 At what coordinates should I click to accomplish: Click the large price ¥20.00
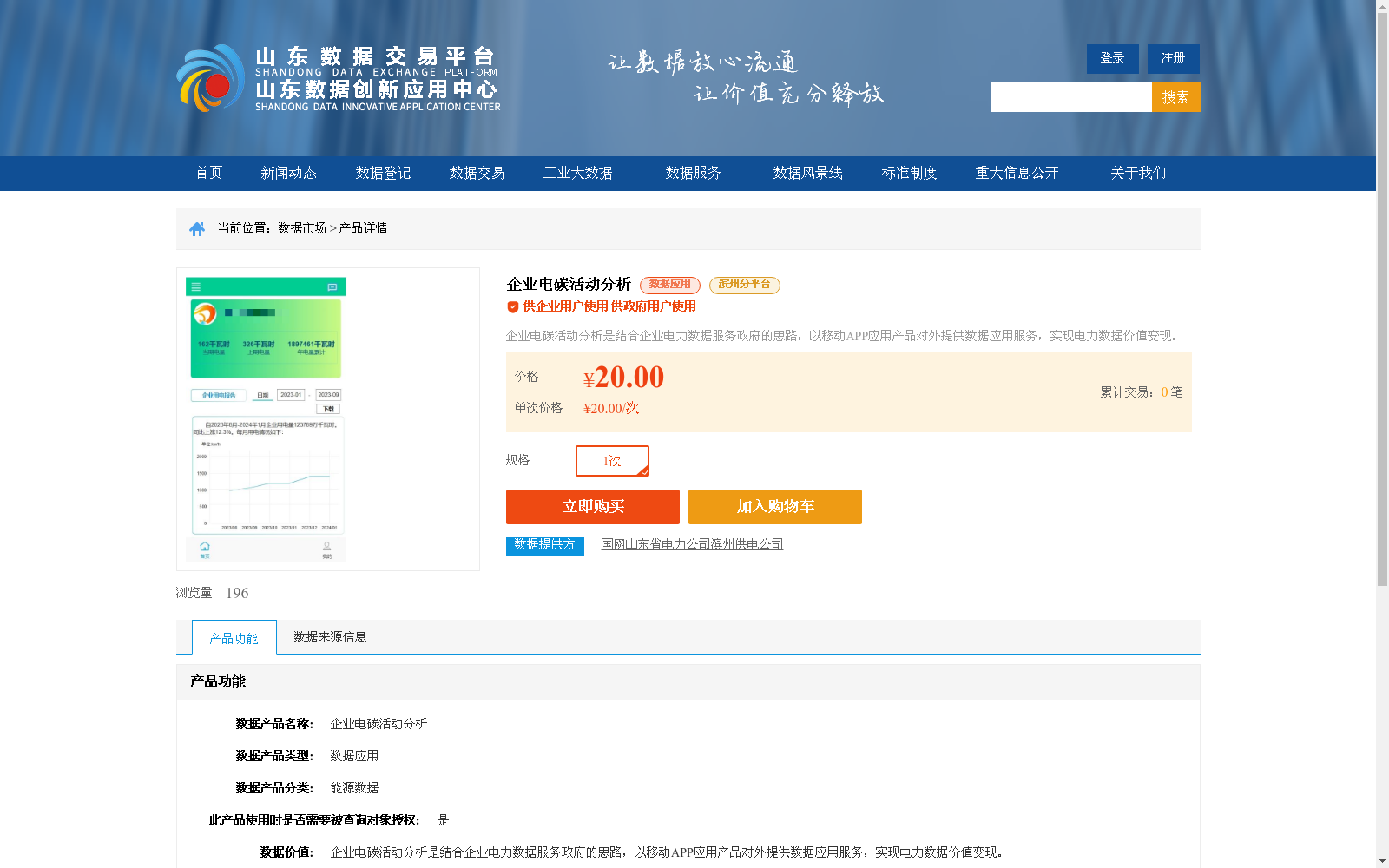(x=623, y=378)
